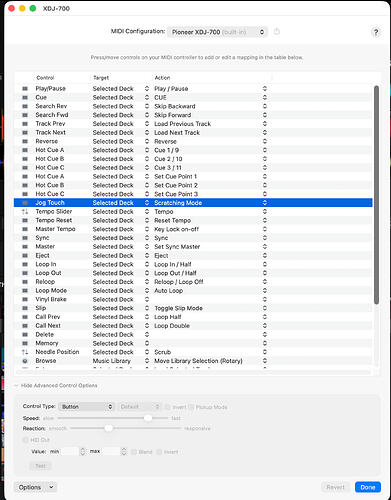Click the Action column header

(162, 78)
